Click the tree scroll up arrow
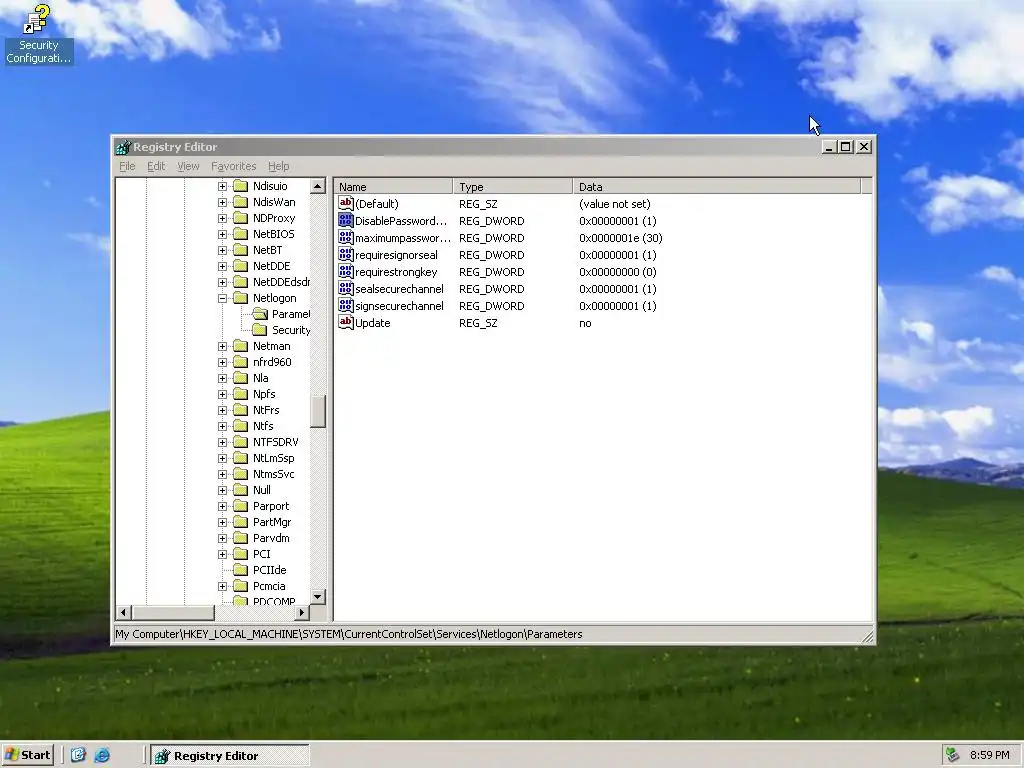This screenshot has width=1024, height=768. coord(318,186)
